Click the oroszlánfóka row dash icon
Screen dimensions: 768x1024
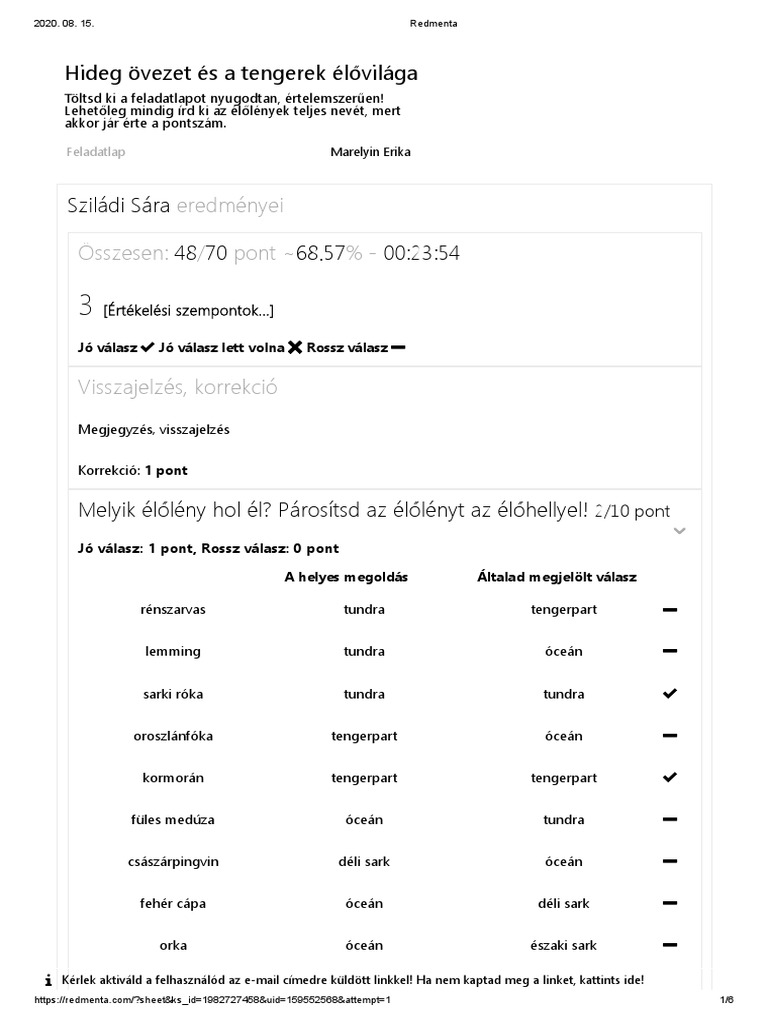(669, 736)
